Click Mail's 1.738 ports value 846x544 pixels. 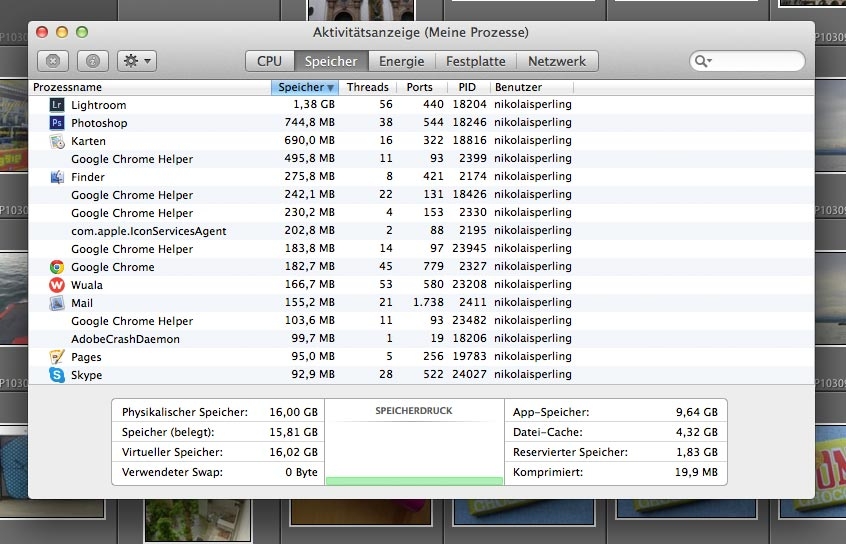428,302
